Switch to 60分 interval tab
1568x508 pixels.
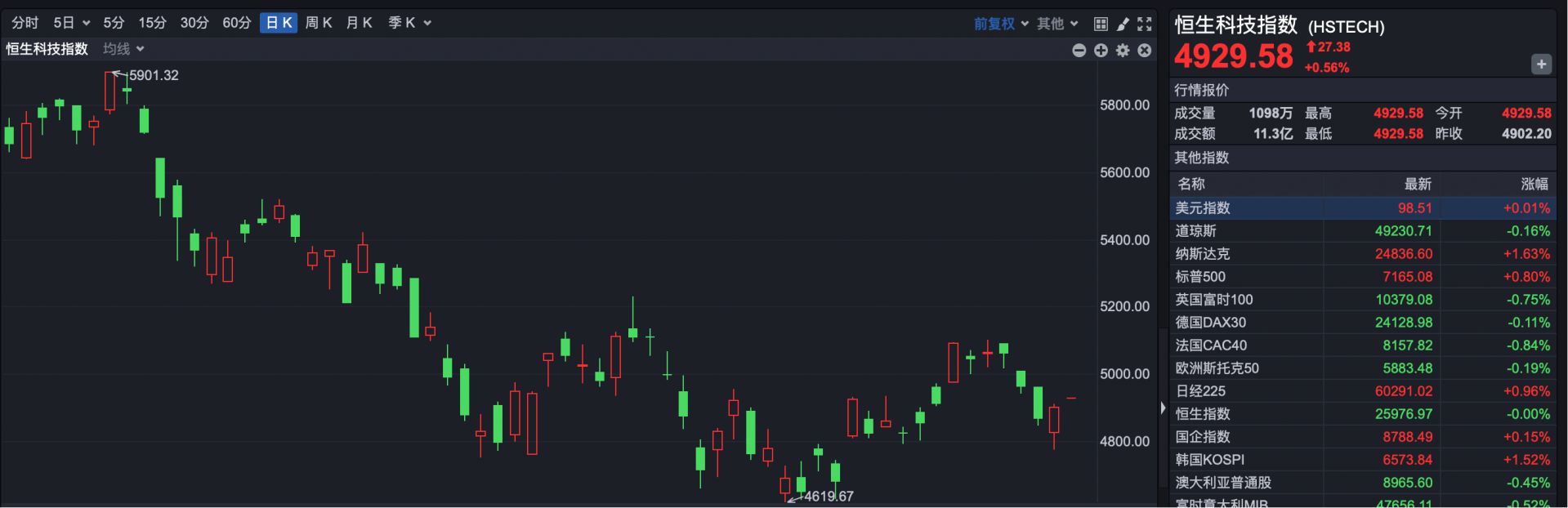237,23
